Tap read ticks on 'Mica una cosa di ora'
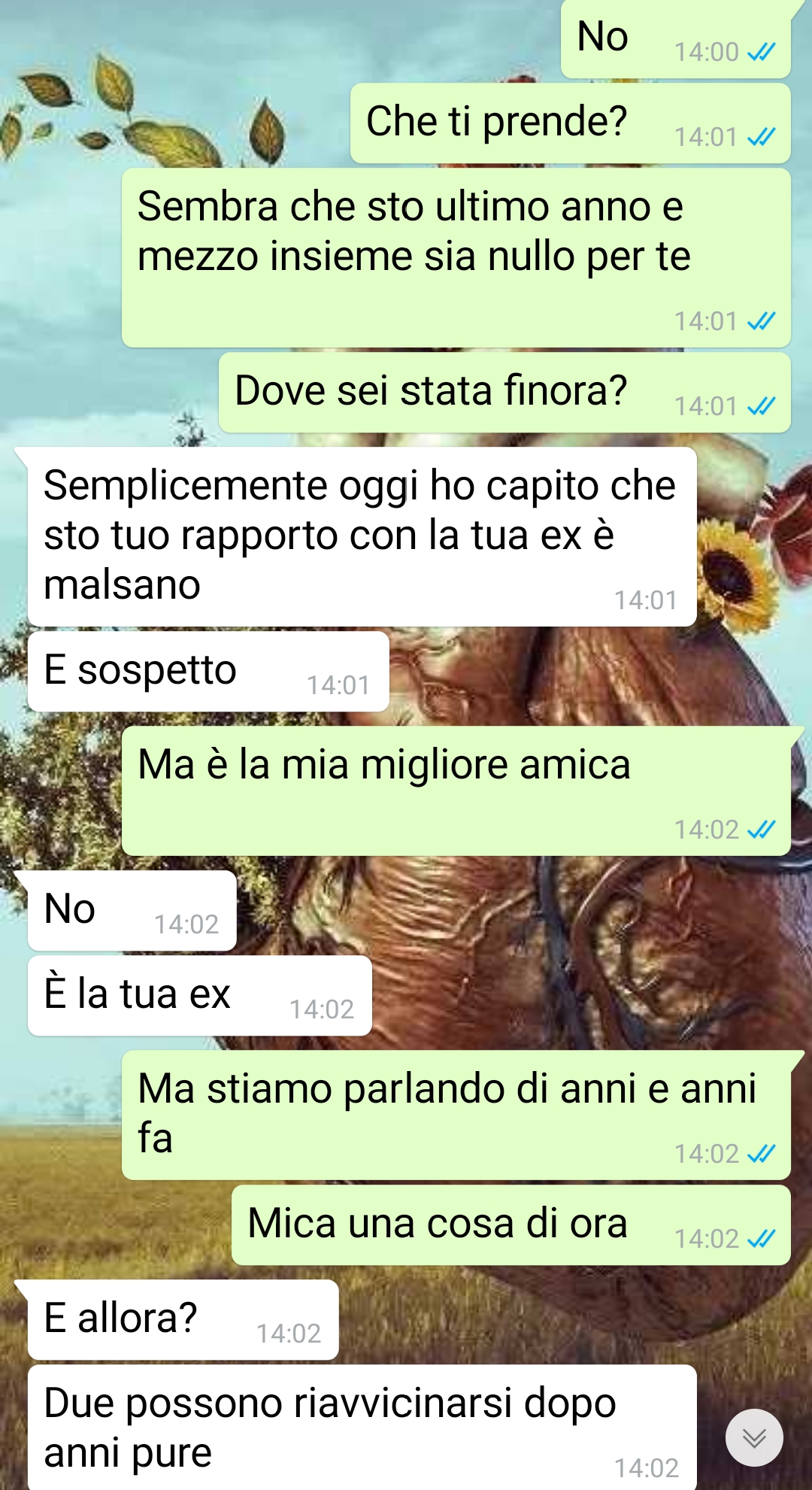This screenshot has width=812, height=1490. (x=762, y=1238)
